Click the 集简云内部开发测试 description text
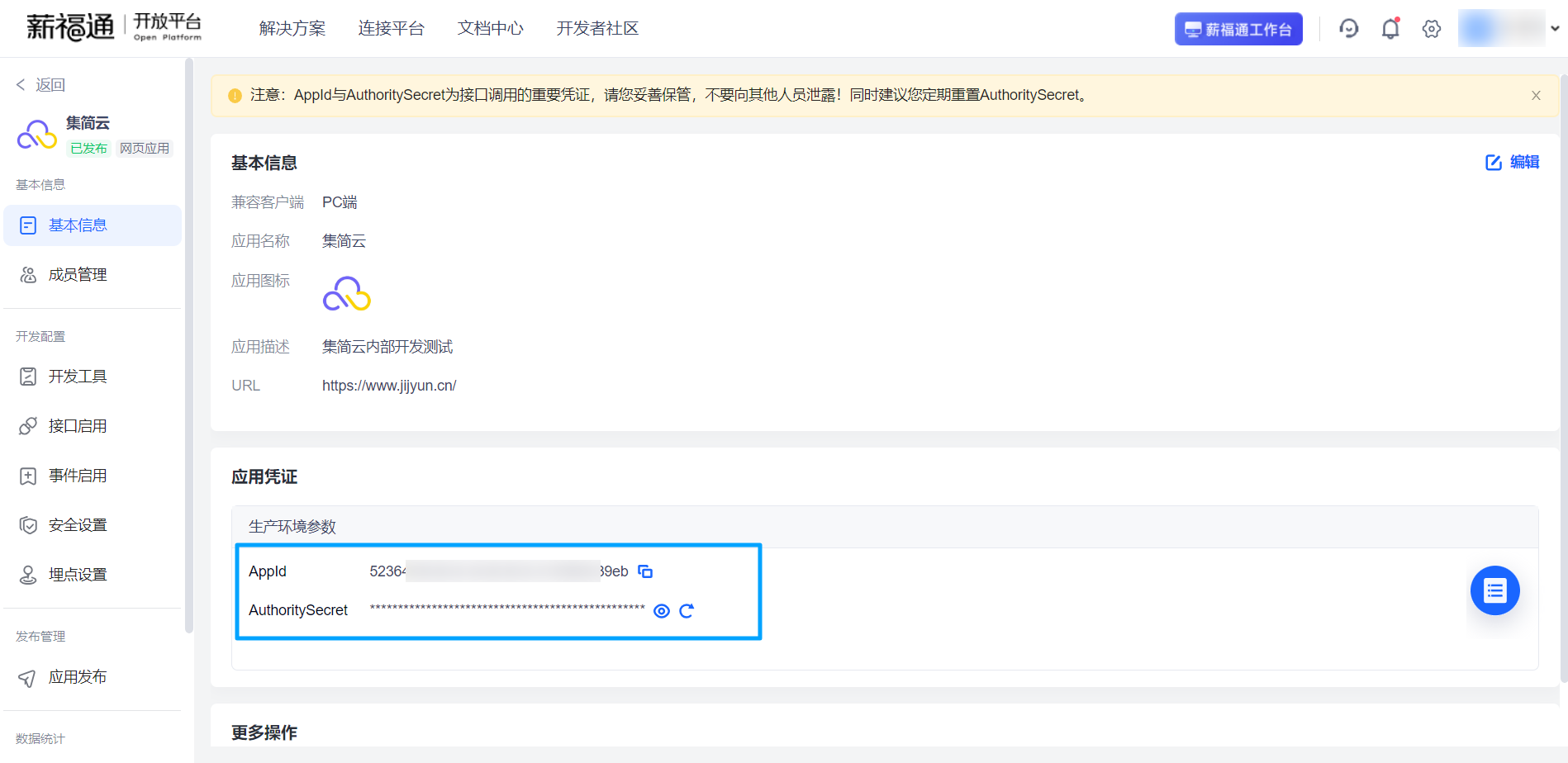 [387, 347]
